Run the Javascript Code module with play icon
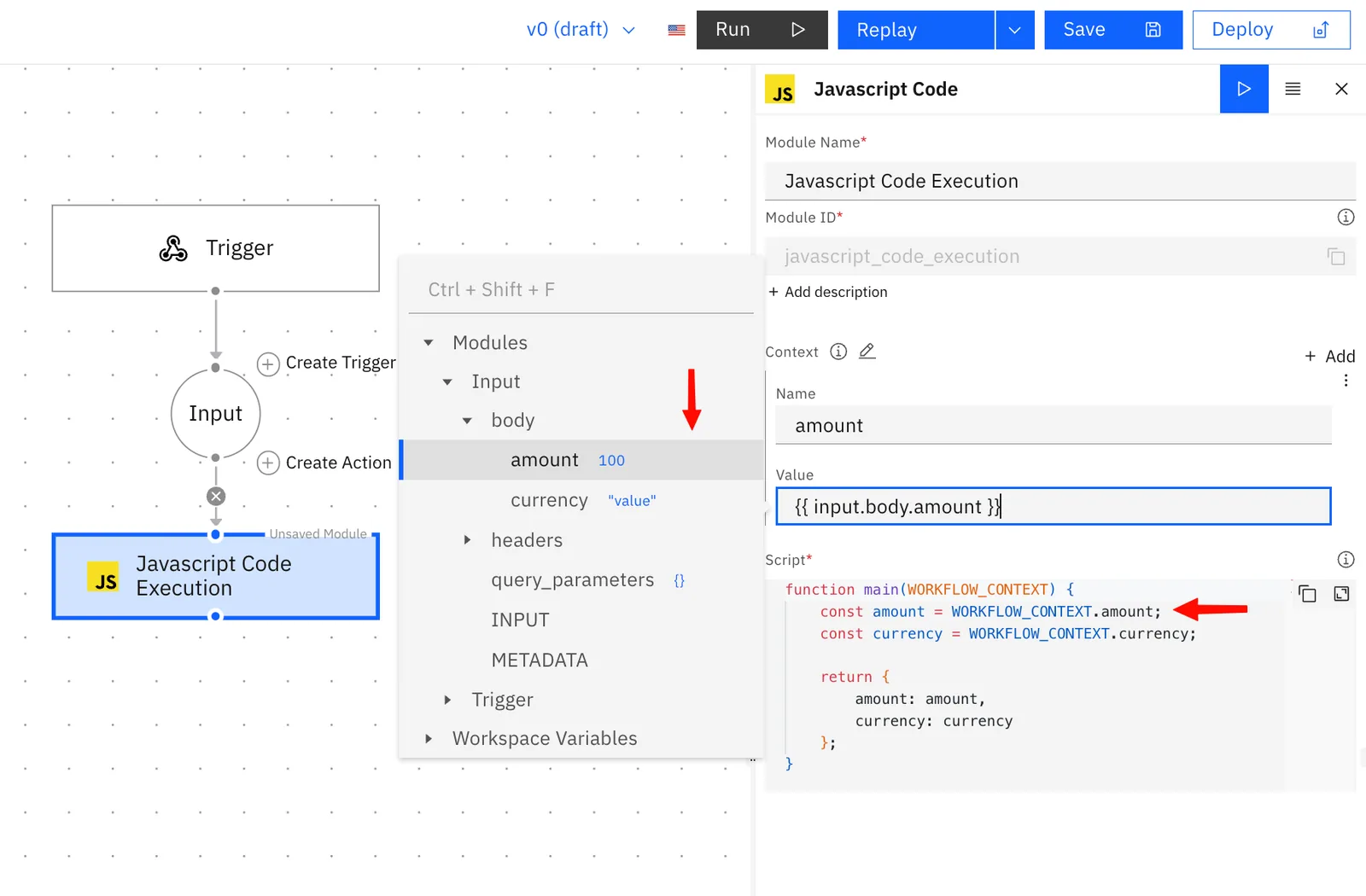Viewport: 1366px width, 896px height. click(1244, 89)
